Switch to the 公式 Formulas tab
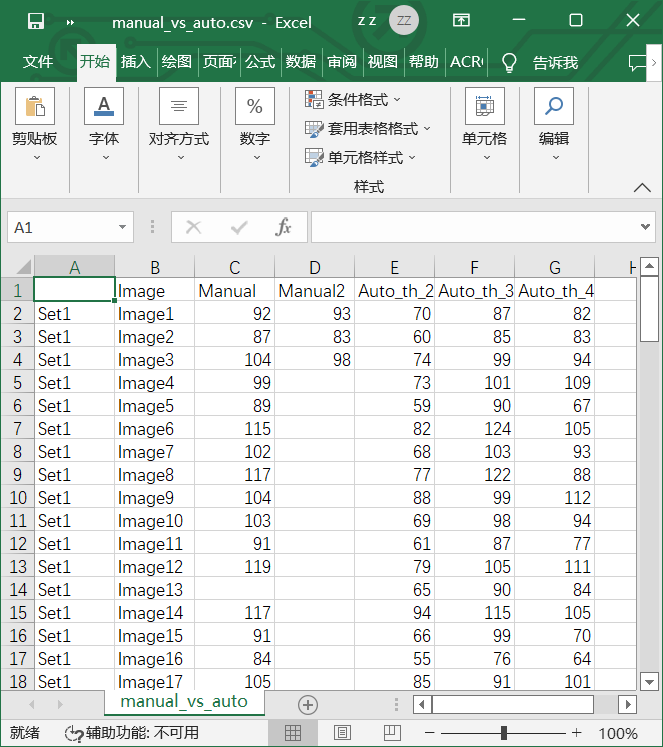Image resolution: width=663 pixels, height=747 pixels. (x=260, y=62)
